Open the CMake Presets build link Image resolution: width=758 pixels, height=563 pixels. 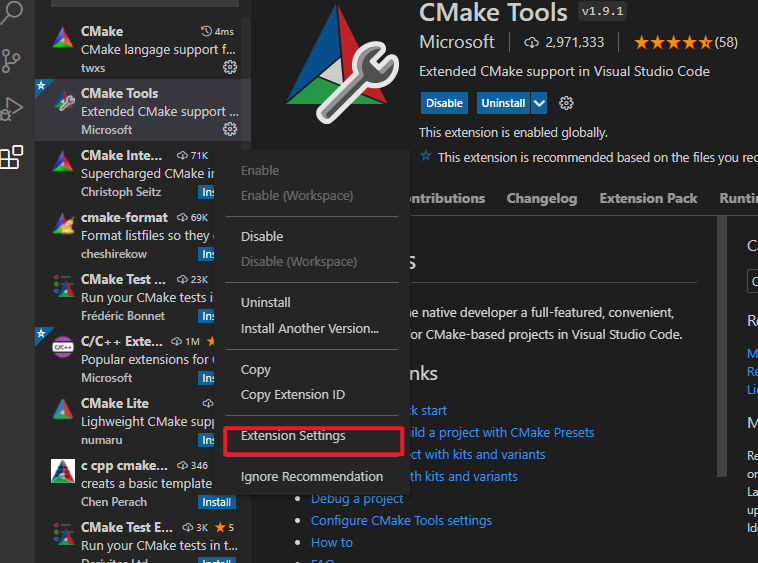pos(502,432)
